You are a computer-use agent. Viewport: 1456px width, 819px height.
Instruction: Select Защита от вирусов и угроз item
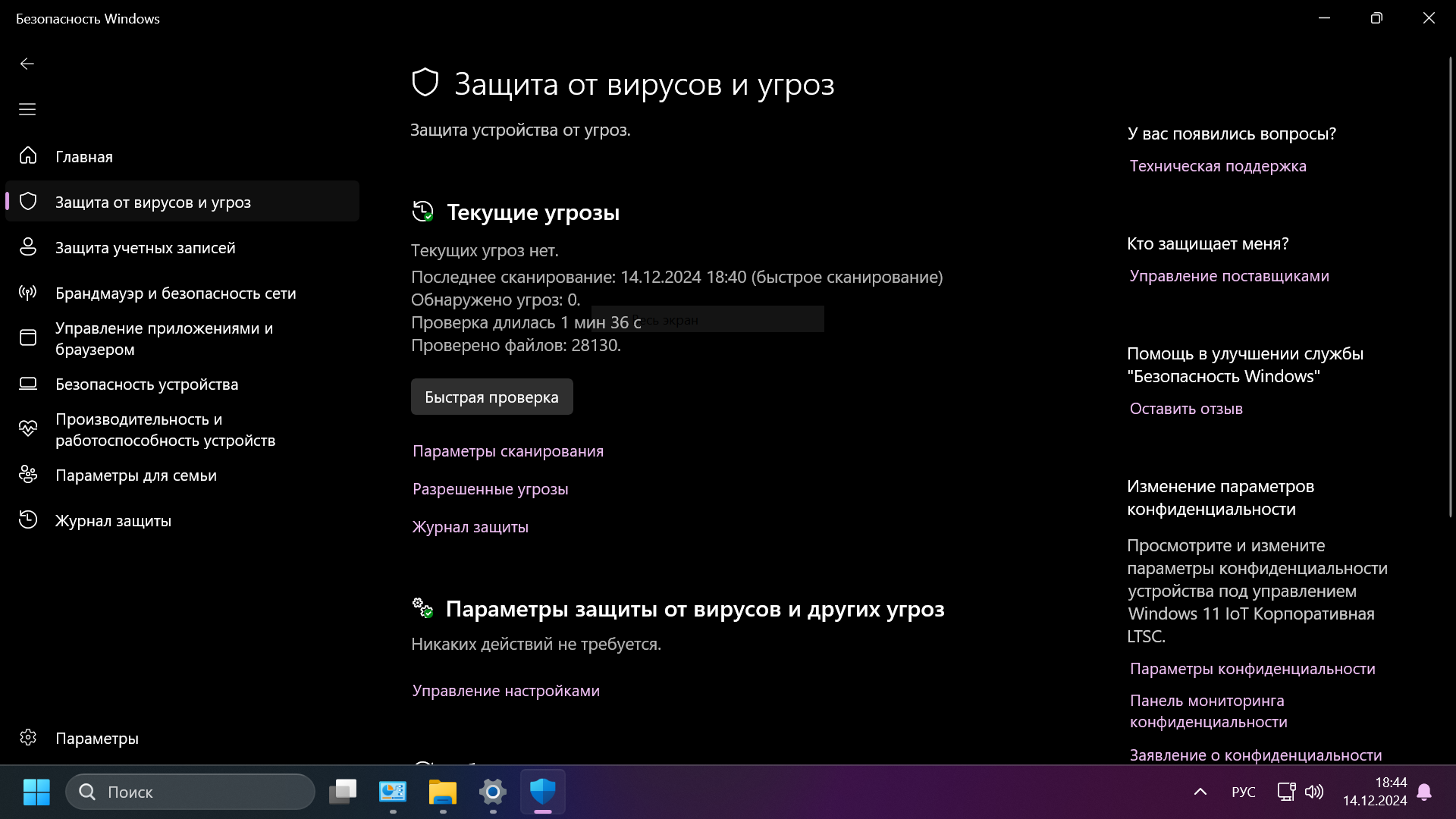tap(152, 202)
